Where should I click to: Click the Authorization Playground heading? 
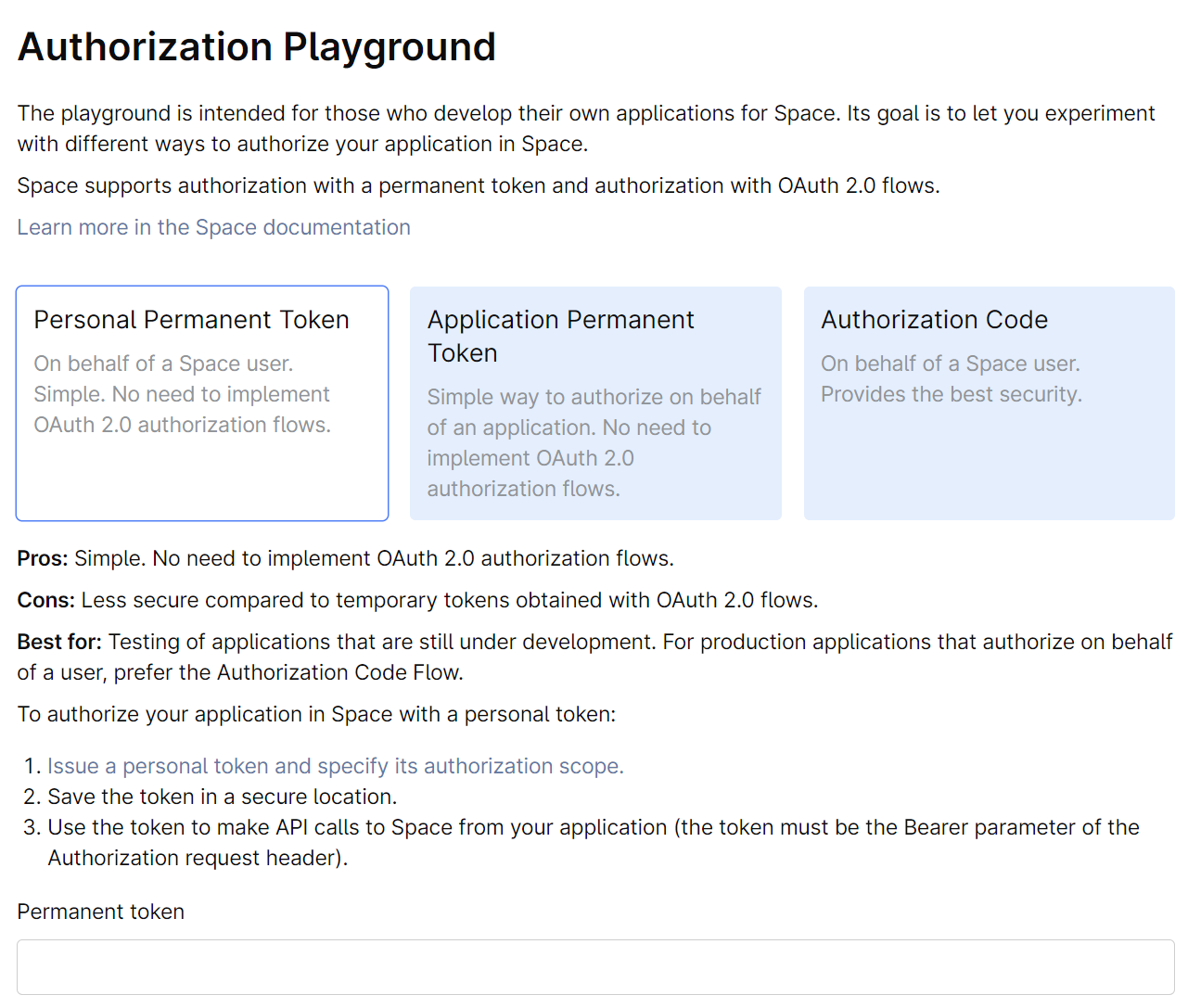click(x=257, y=47)
